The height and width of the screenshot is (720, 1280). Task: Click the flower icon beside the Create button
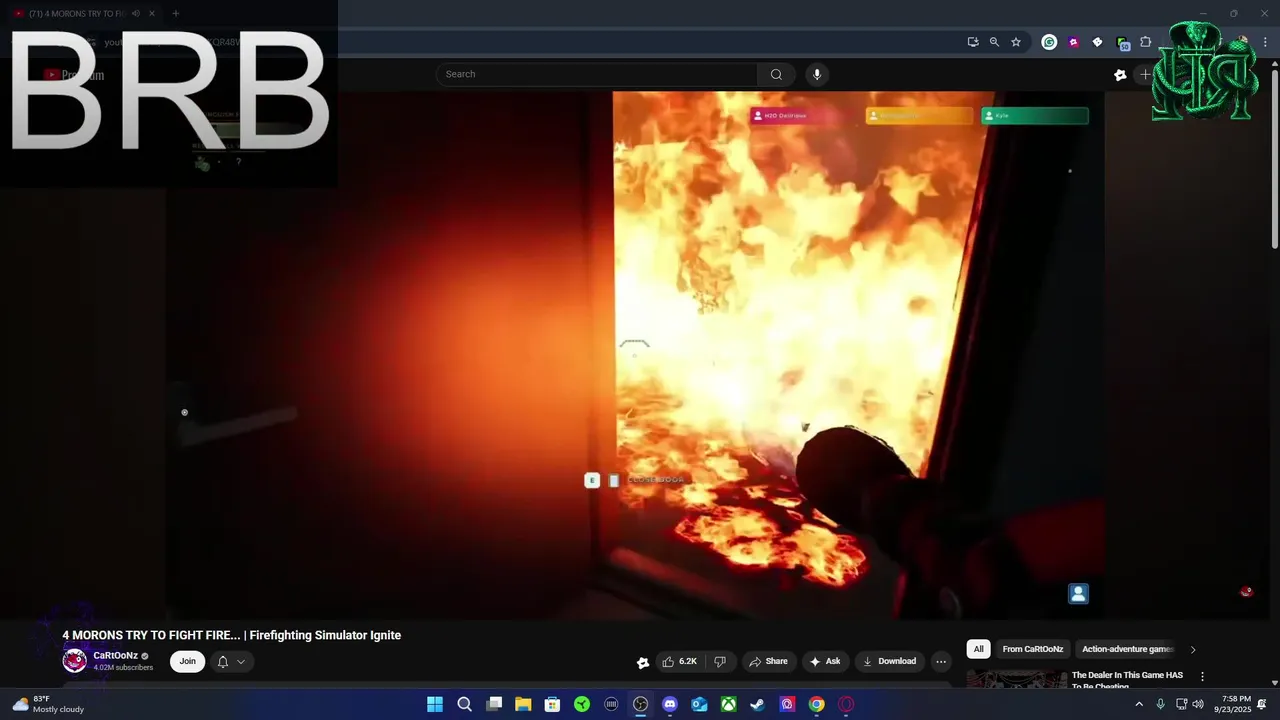pos(1120,75)
